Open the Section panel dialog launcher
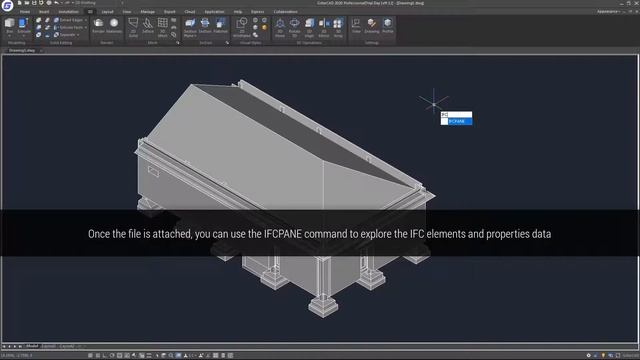Viewport: 640px width, 360px height. (x=227, y=42)
